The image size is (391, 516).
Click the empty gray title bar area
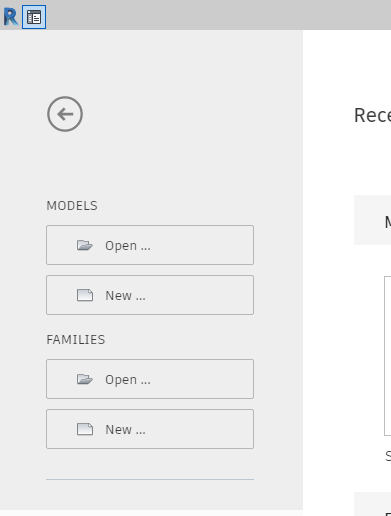(x=218, y=15)
